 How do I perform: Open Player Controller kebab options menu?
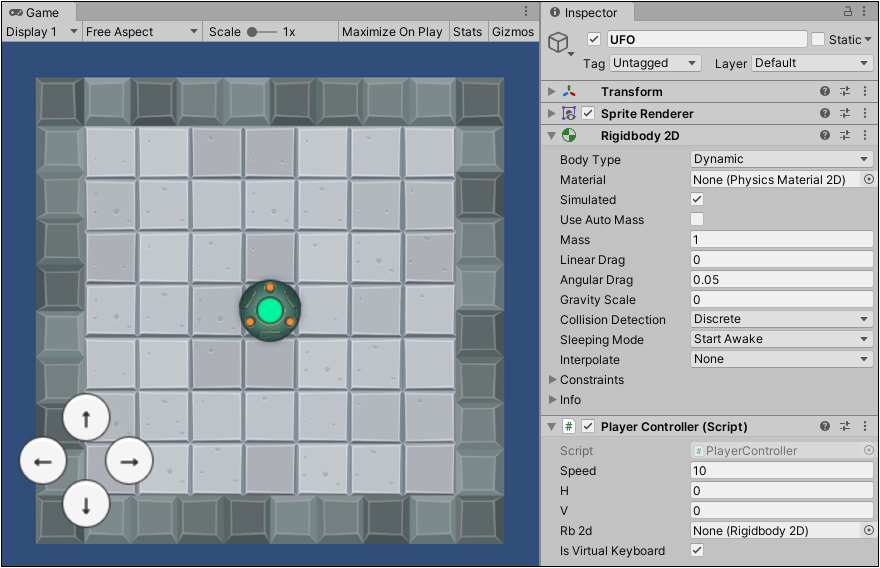point(865,427)
